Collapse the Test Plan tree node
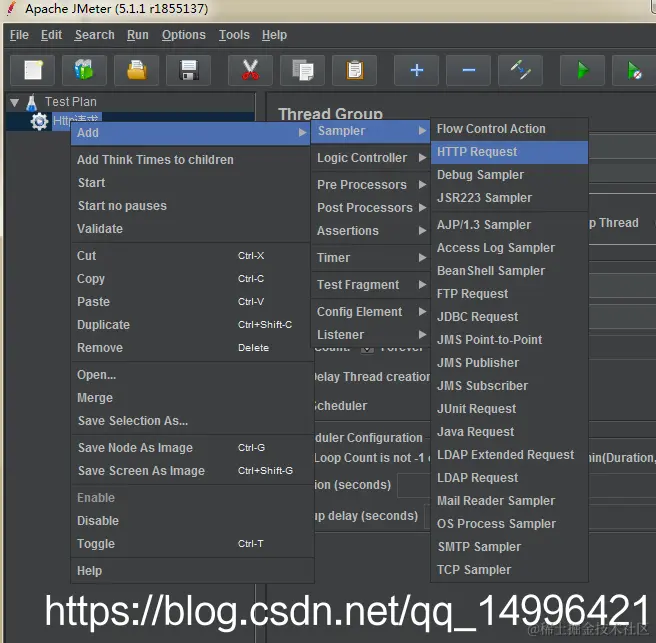Image resolution: width=656 pixels, height=643 pixels. pyautogui.click(x=15, y=102)
